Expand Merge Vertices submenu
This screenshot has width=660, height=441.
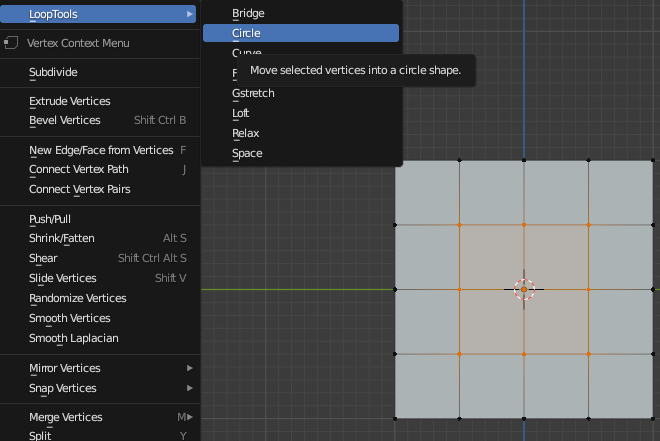point(98,417)
